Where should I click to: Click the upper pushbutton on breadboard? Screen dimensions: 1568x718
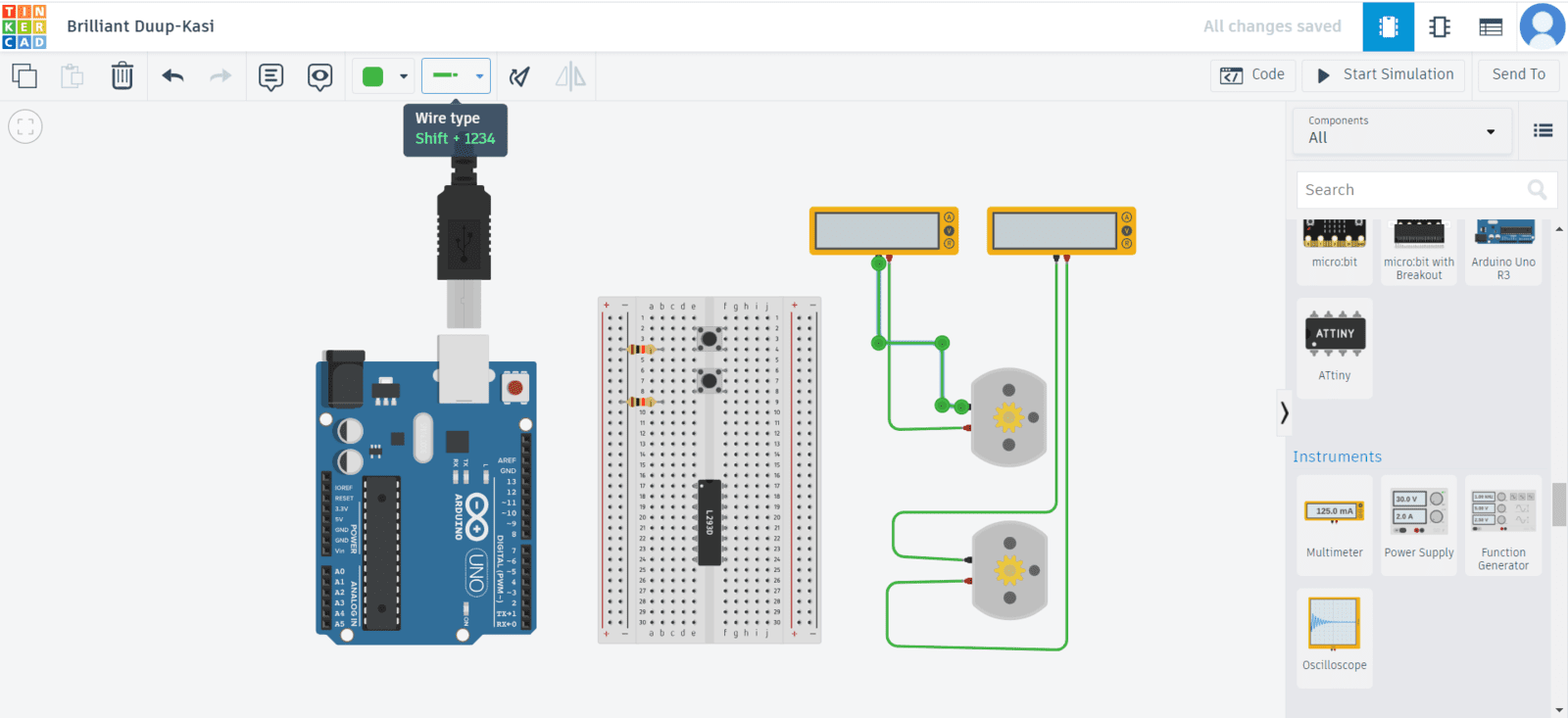[x=709, y=339]
